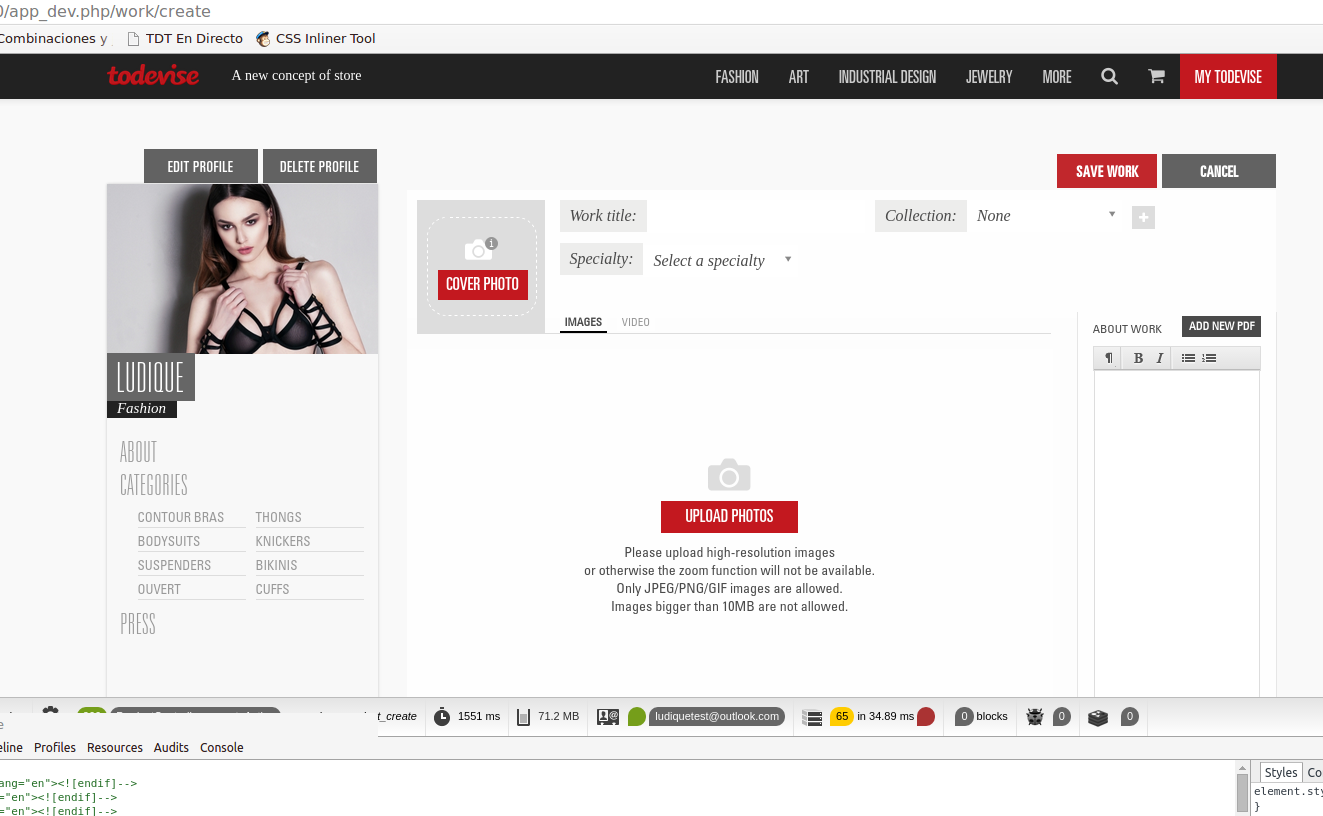Open the THONGS category

tap(278, 517)
